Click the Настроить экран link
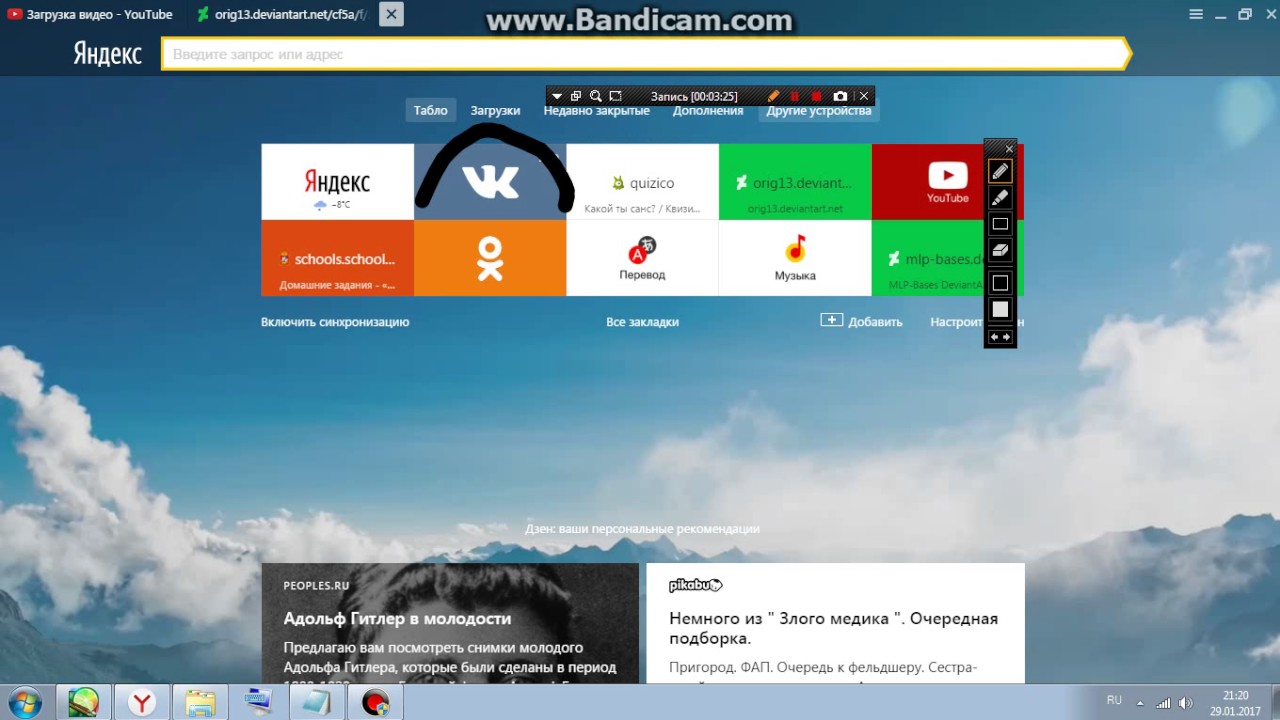Screen dimensions: 1280x720 pos(977,322)
